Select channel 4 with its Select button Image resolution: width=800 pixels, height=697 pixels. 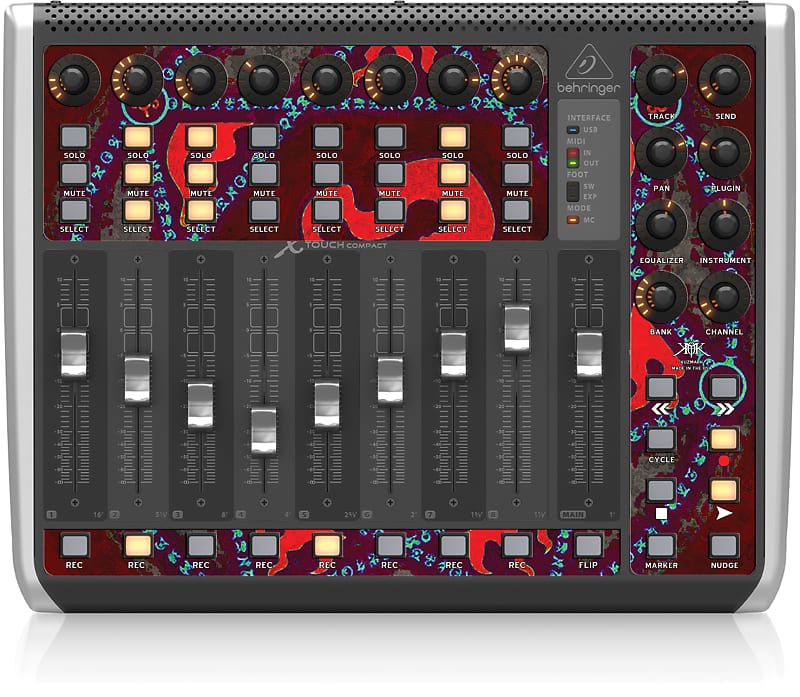[264, 210]
